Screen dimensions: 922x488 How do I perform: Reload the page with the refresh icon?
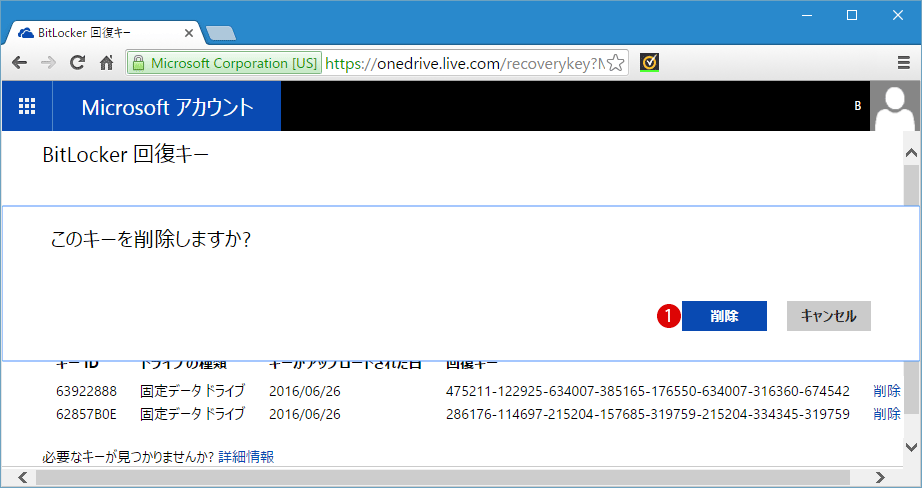point(77,62)
